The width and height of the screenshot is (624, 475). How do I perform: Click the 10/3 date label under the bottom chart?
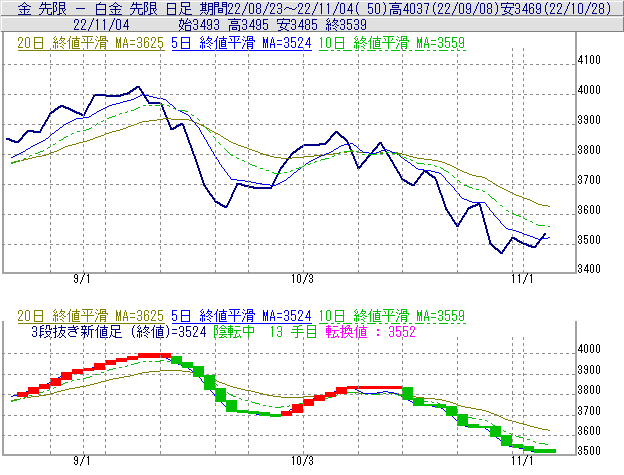click(x=302, y=461)
